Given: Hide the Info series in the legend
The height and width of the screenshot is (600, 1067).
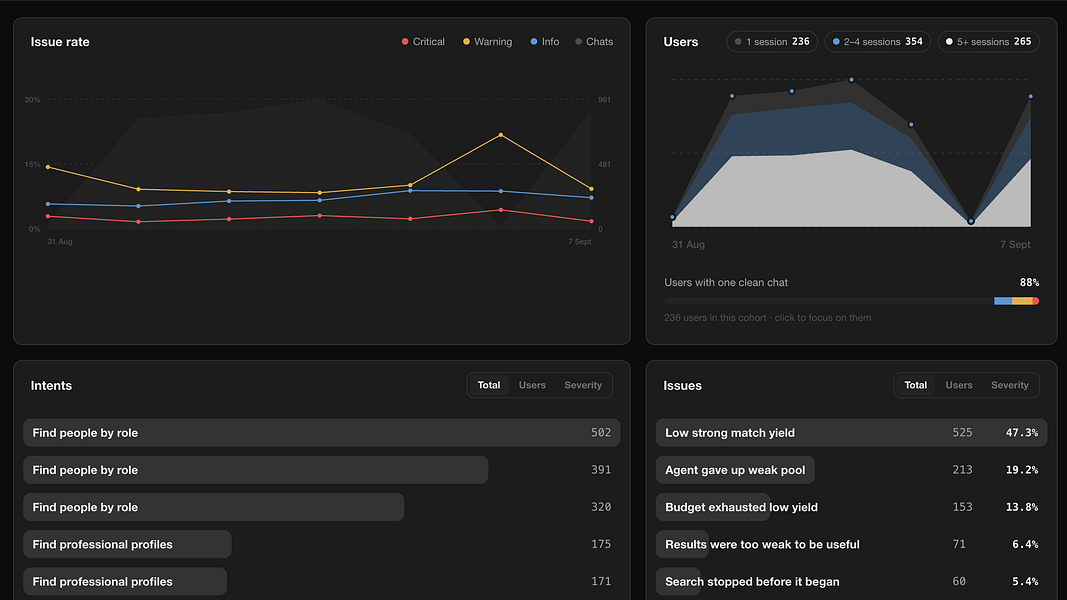Looking at the screenshot, I should [x=544, y=41].
